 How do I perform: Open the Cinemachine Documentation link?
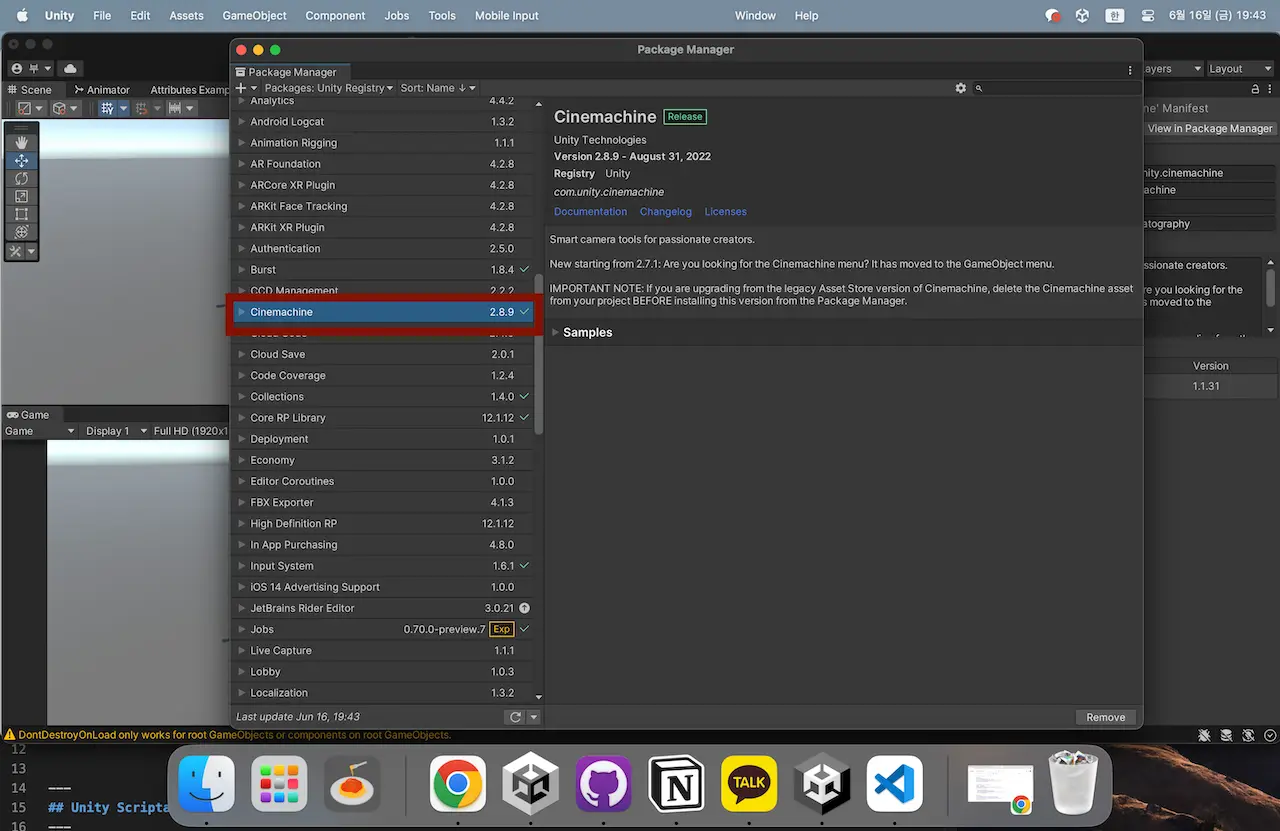[x=590, y=212]
